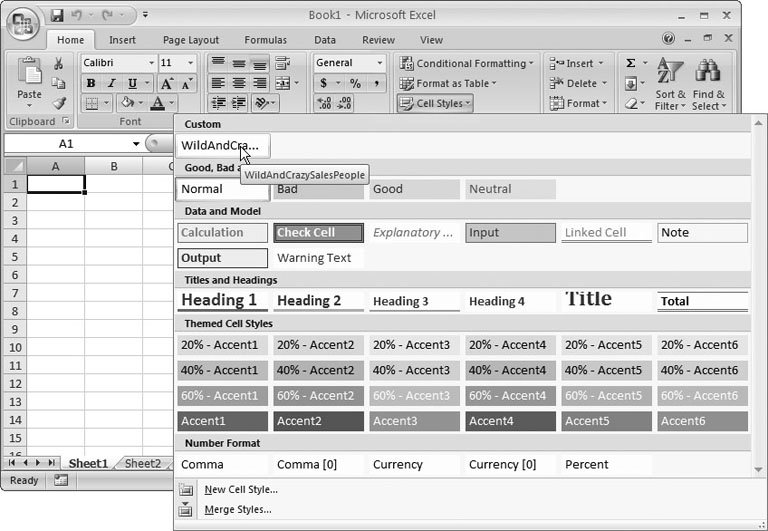Viewport: 768px width, 531px height.
Task: Click the Copy icon in Clipboard group
Action: [58, 83]
